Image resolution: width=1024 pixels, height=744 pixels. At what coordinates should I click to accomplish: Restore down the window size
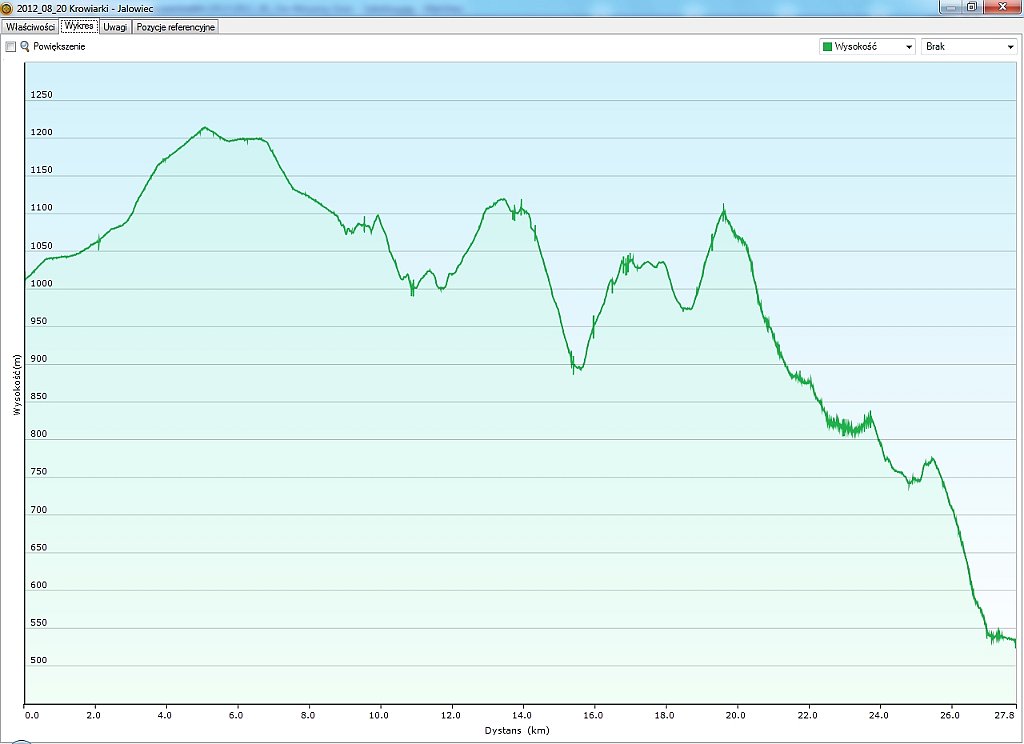[971, 6]
